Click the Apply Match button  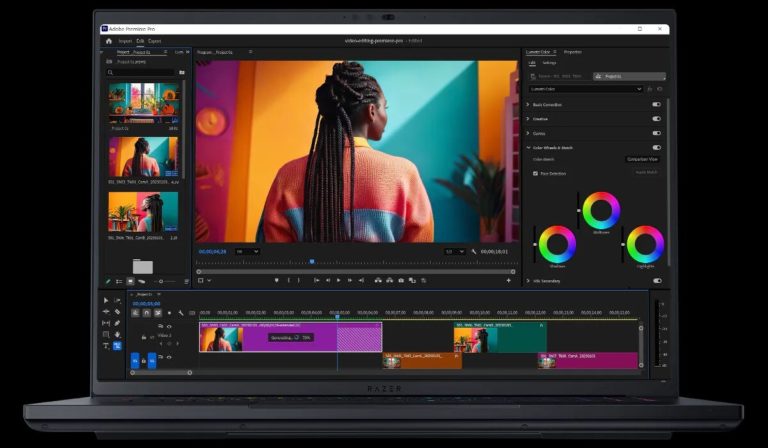646,172
